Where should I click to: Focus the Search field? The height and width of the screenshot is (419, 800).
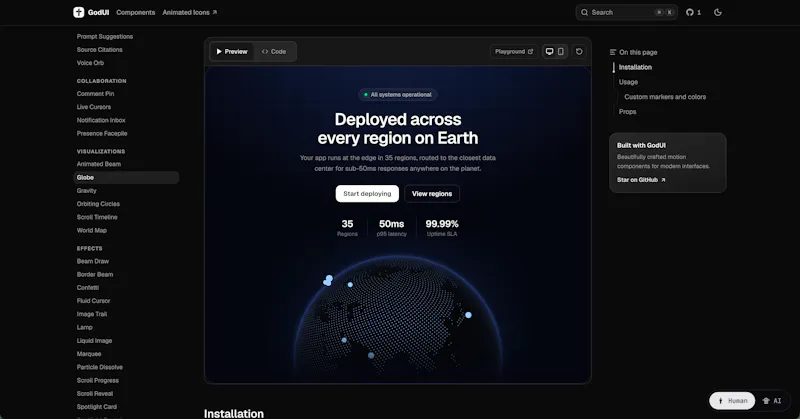tap(627, 12)
